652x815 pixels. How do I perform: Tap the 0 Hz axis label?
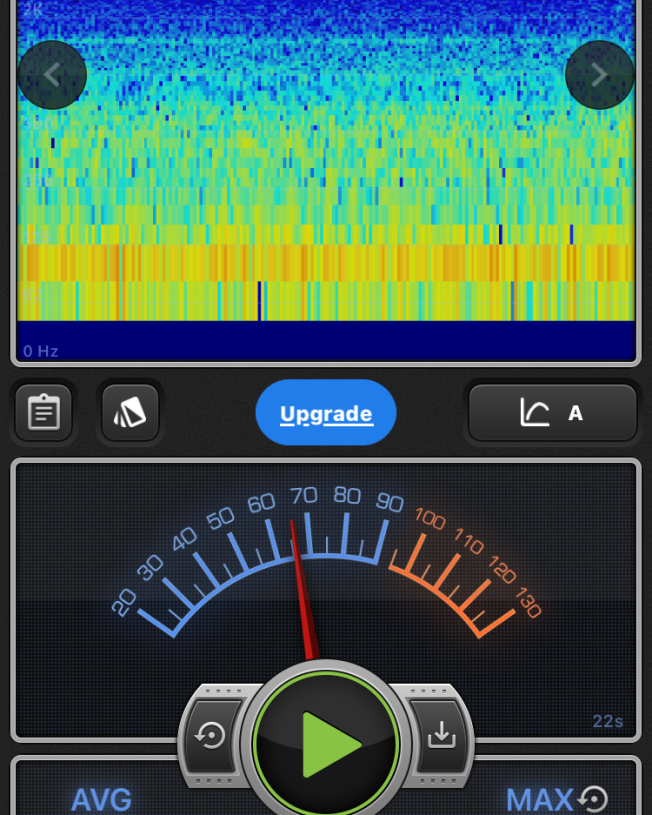(41, 351)
